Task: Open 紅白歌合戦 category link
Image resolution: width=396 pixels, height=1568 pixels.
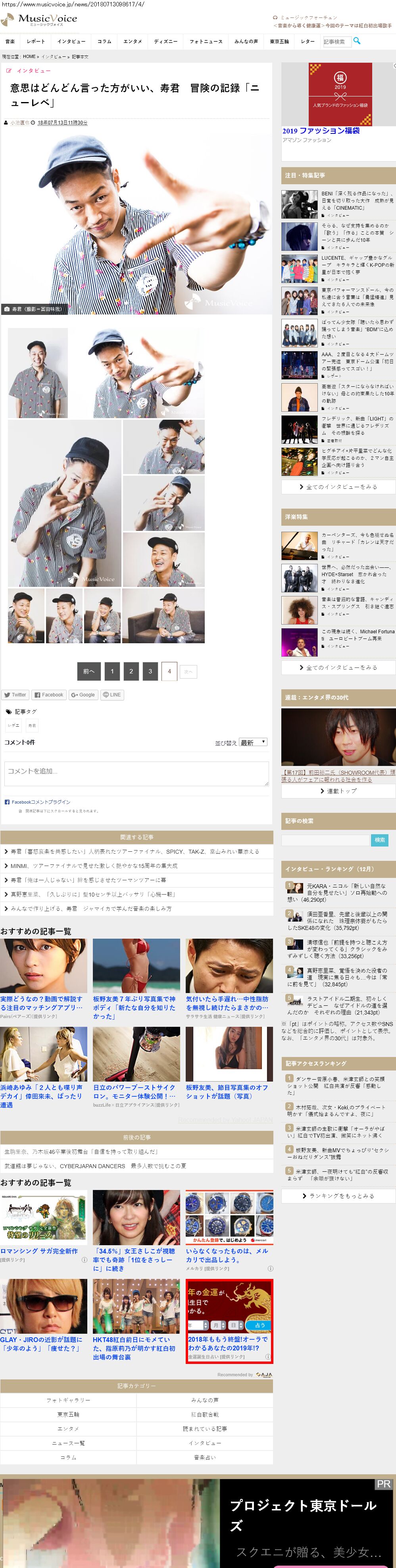Action: pyautogui.click(x=204, y=1415)
